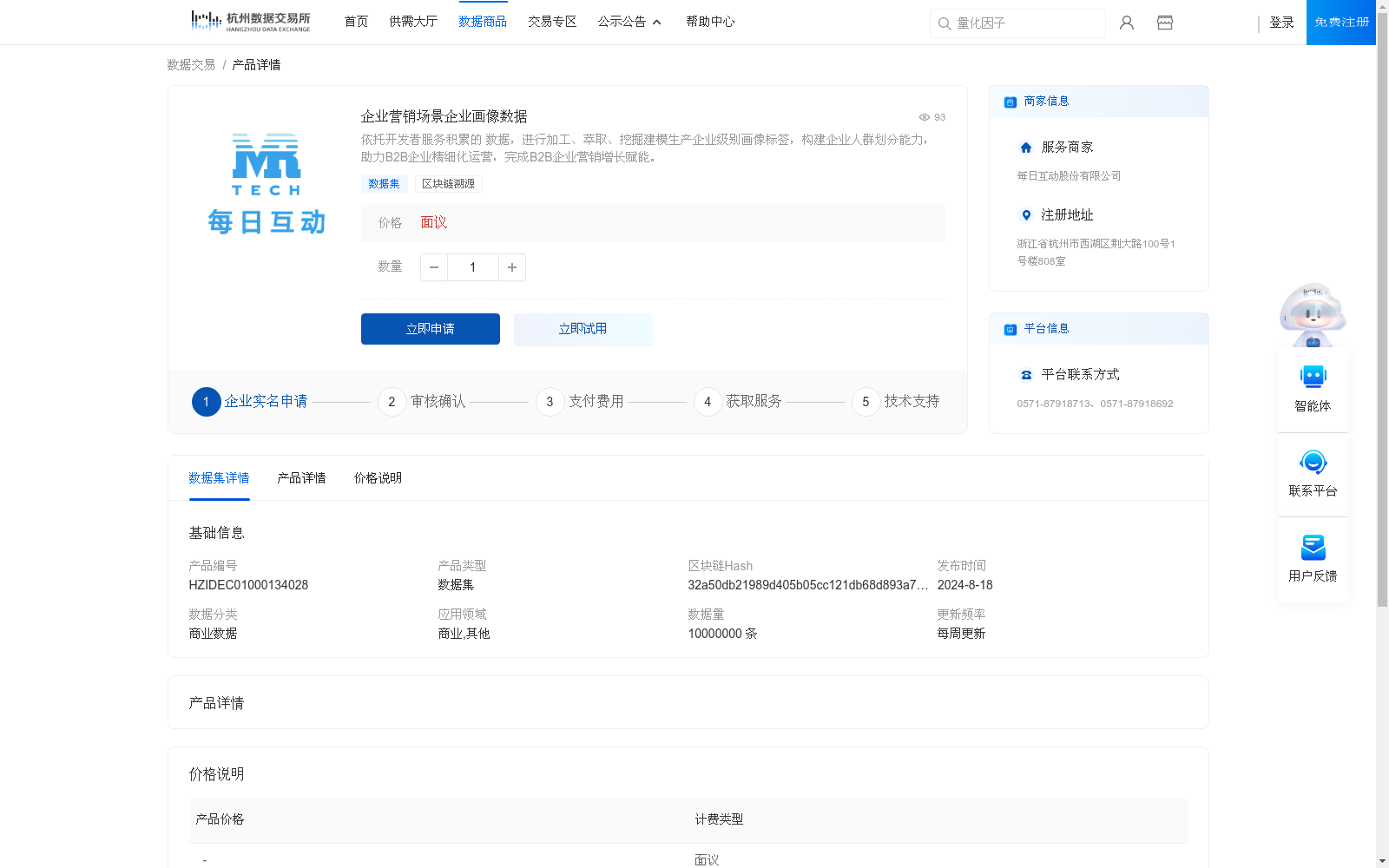This screenshot has width=1389, height=868.
Task: Click the 登录 login link
Action: pyautogui.click(x=1281, y=23)
